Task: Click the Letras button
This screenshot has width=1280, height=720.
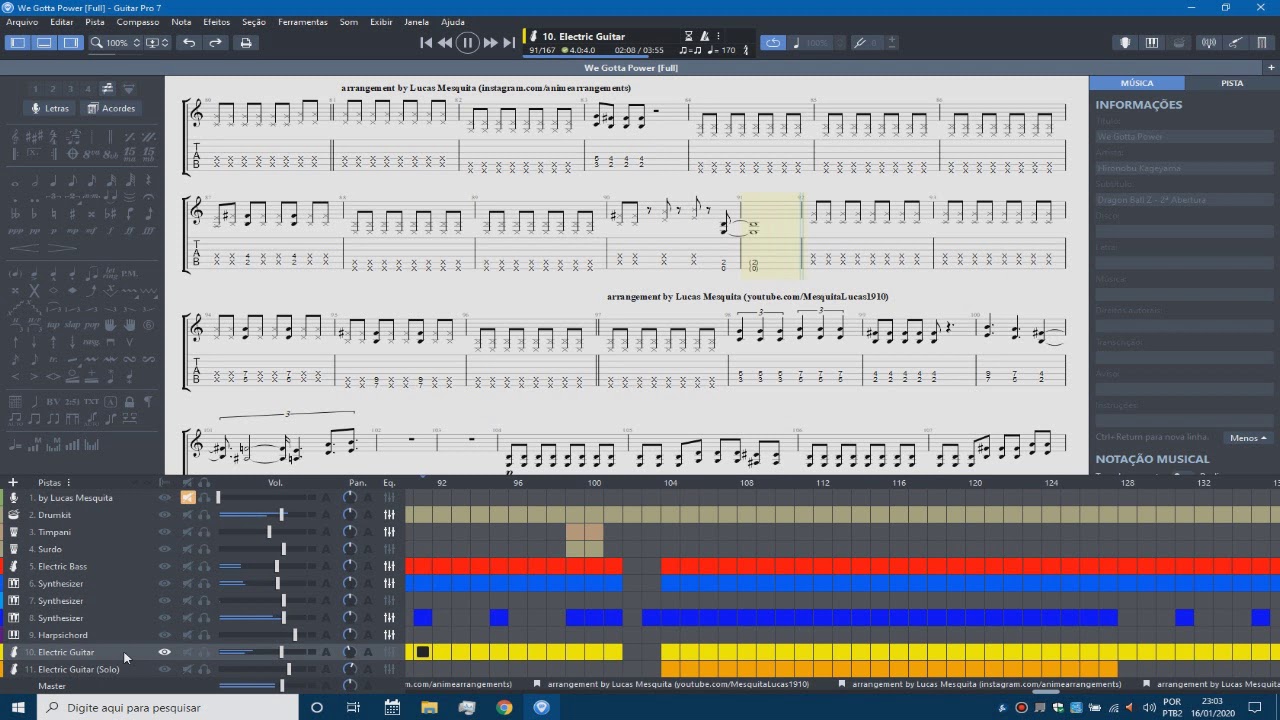Action: [50, 108]
